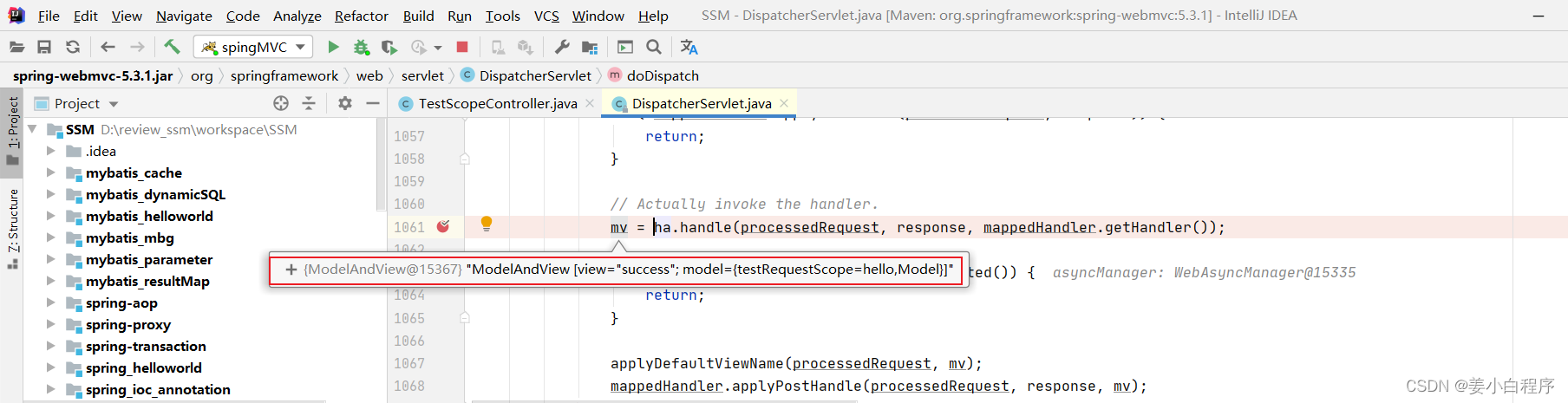Open the VCS menu
This screenshot has height=403, width=1568.
click(x=546, y=16)
